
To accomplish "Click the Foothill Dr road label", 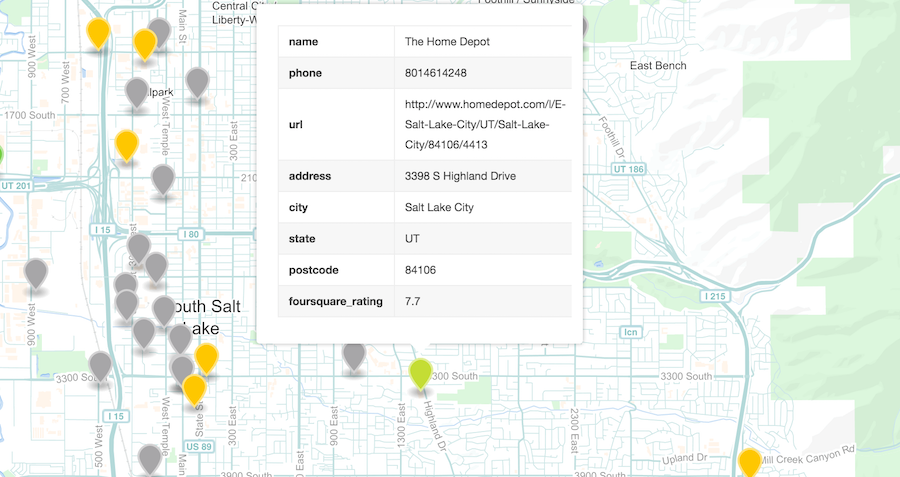I will point(612,138).
